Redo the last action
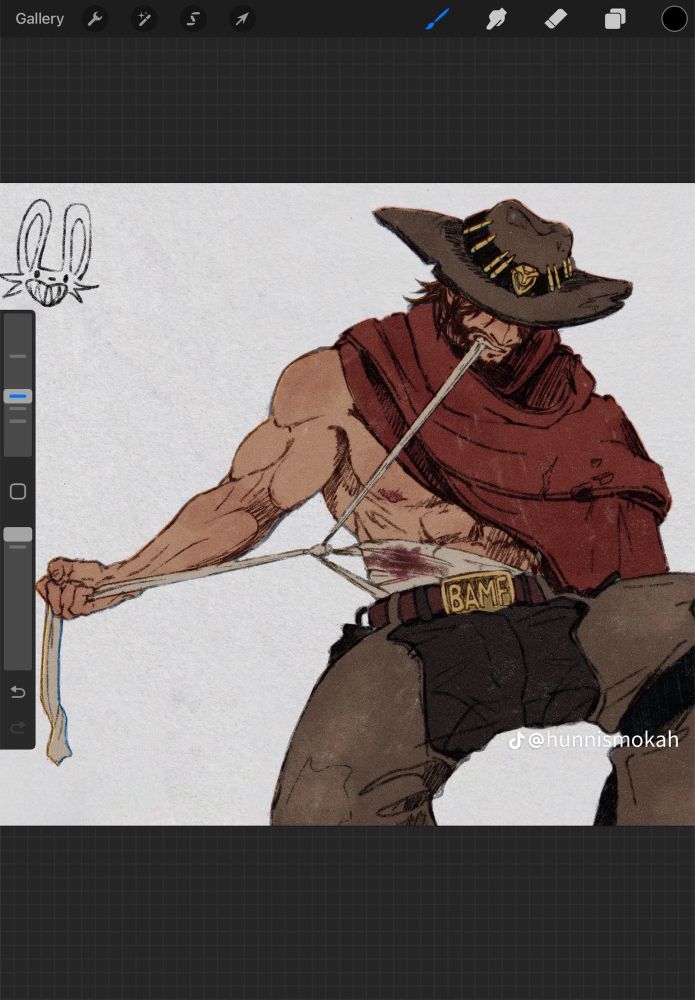The width and height of the screenshot is (695, 1000). point(18,727)
